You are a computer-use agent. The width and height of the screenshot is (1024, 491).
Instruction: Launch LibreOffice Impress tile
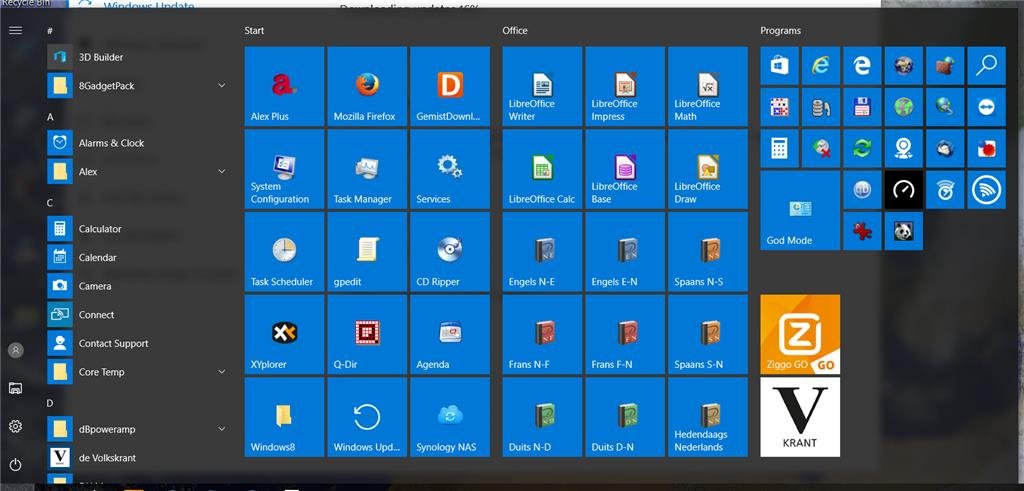coord(625,86)
